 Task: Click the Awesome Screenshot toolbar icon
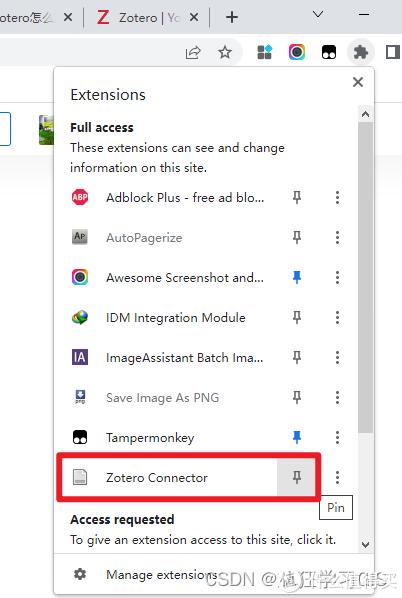pos(297,52)
